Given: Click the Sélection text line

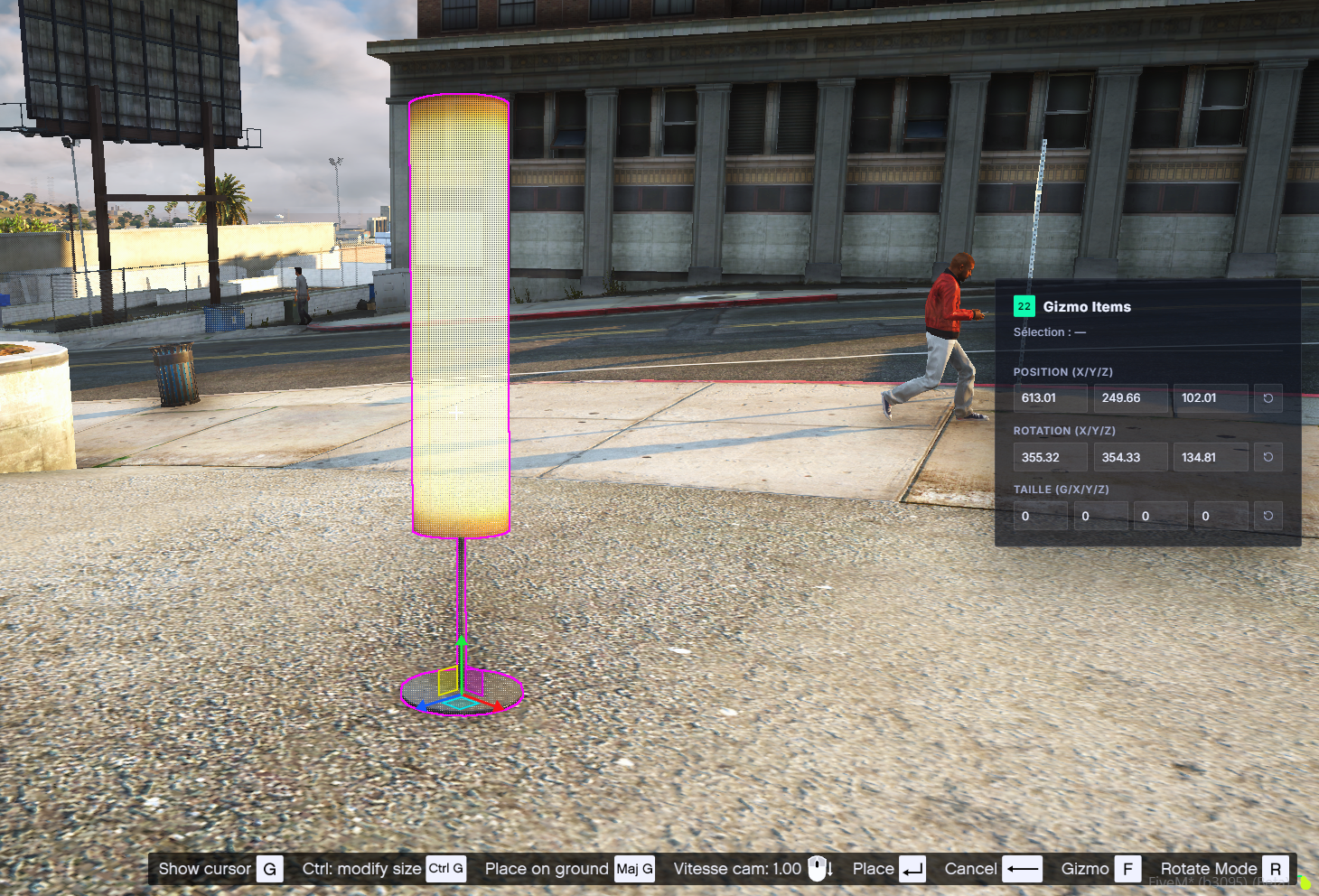Looking at the screenshot, I should point(1050,332).
